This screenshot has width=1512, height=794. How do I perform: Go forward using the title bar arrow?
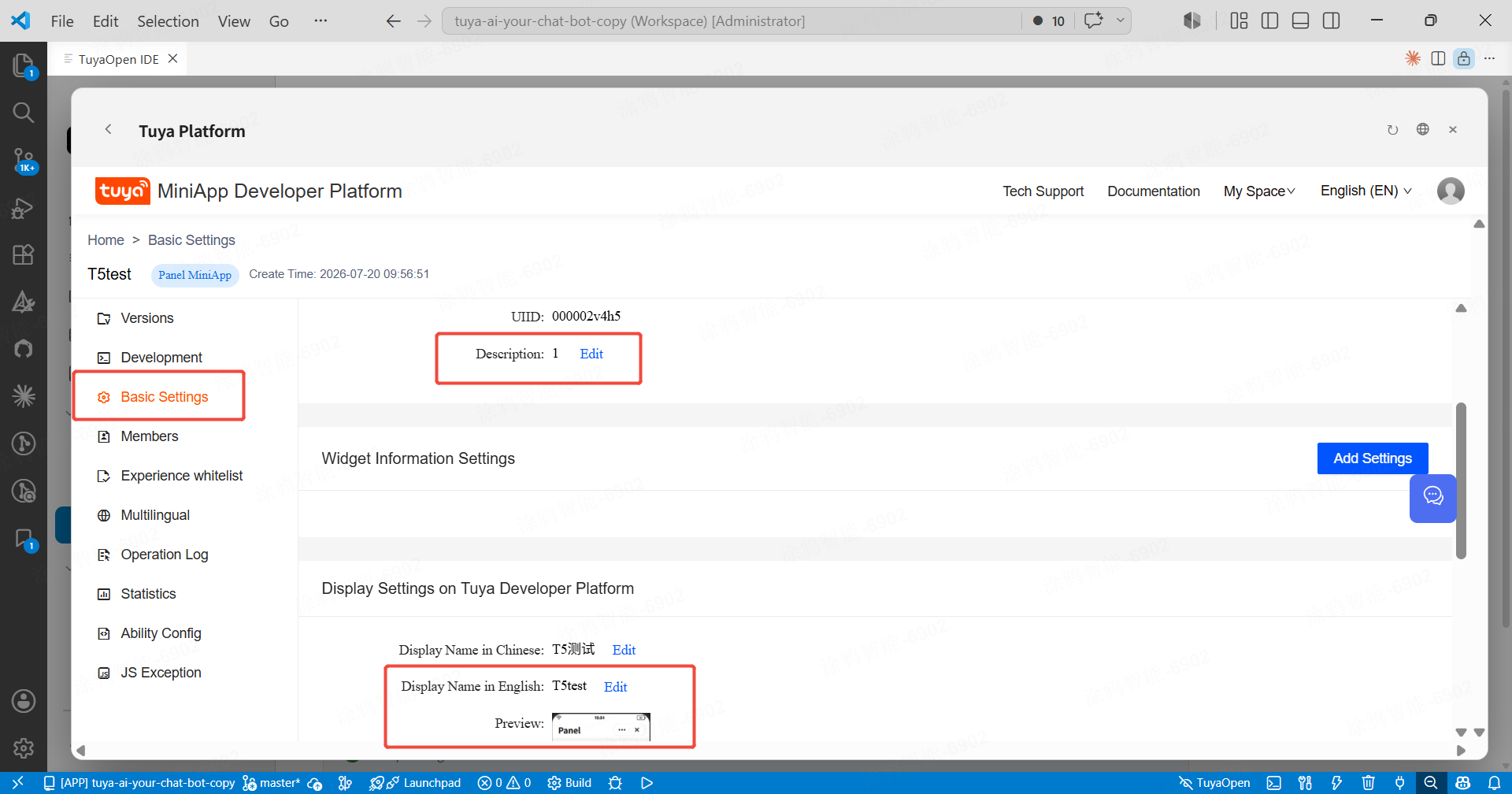pyautogui.click(x=424, y=21)
